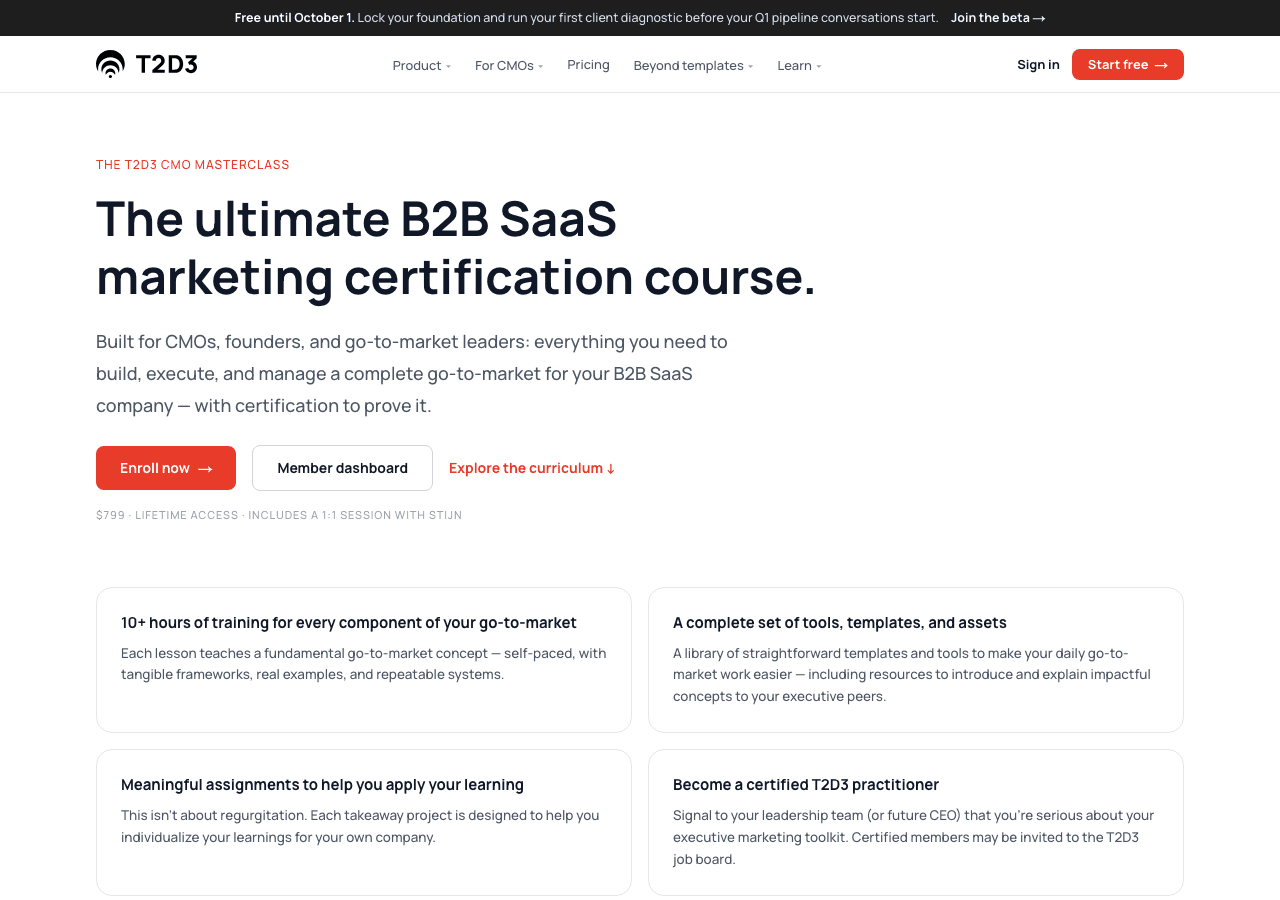
Task: Click the Enroll now button
Action: [166, 468]
